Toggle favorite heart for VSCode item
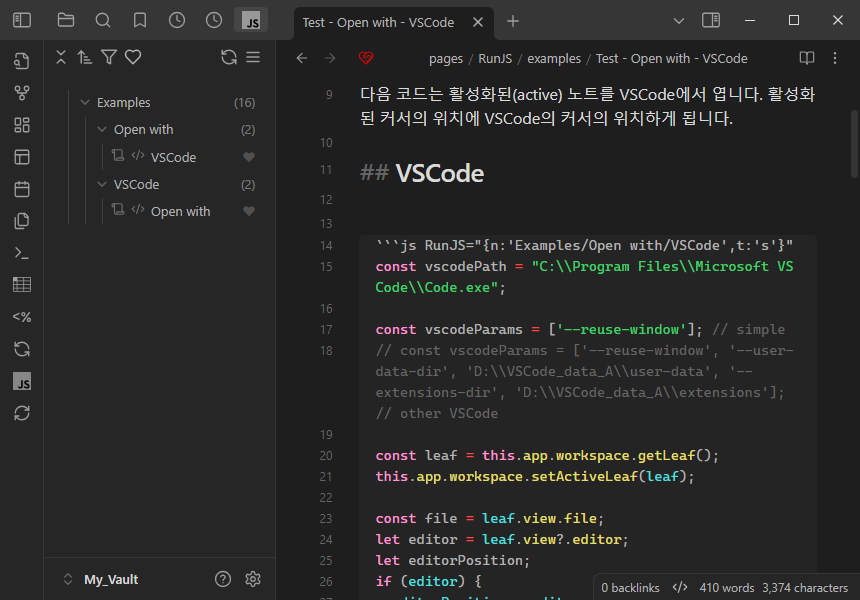Viewport: 860px width, 600px height. 248,157
